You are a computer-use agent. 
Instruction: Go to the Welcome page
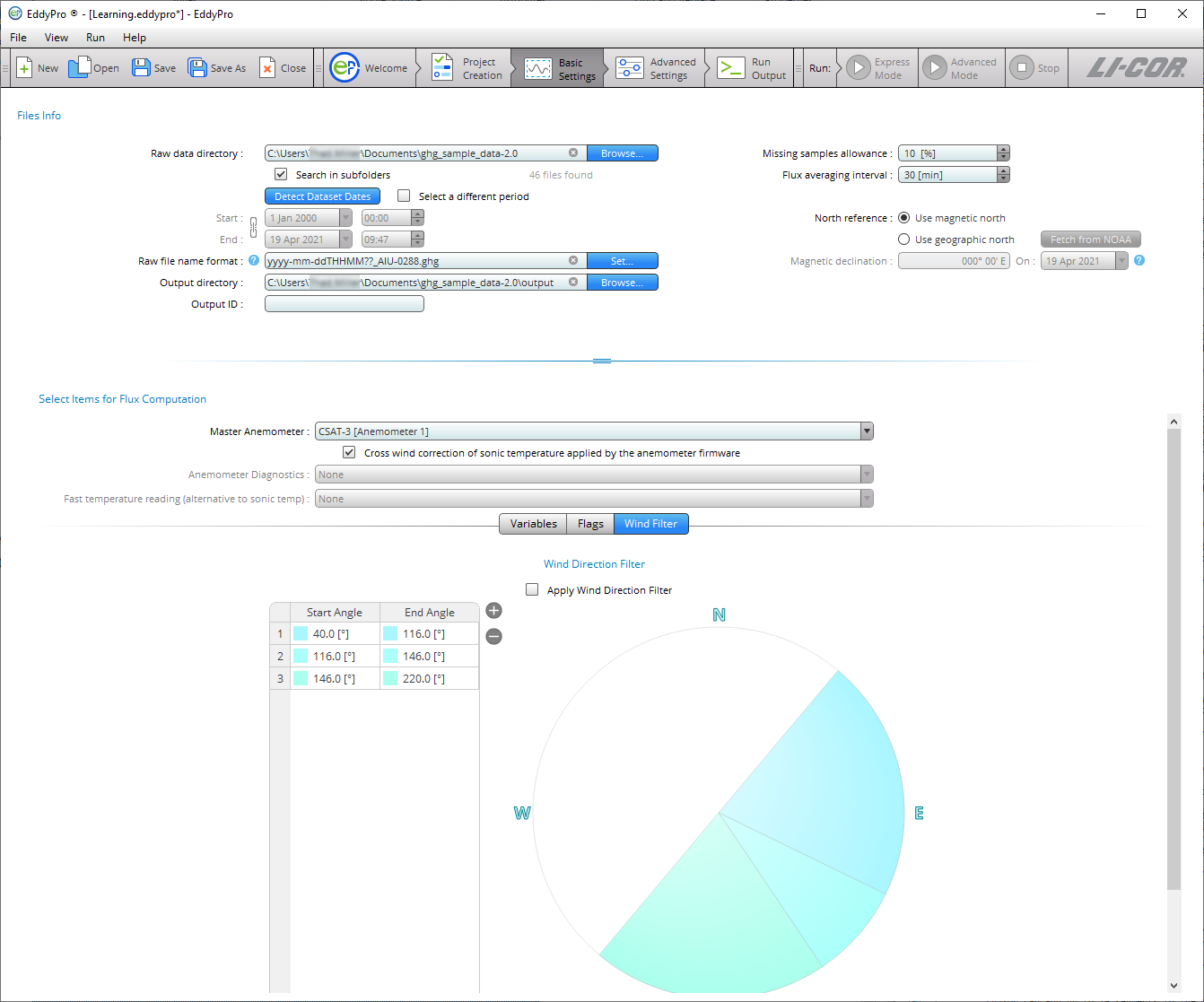[x=369, y=68]
